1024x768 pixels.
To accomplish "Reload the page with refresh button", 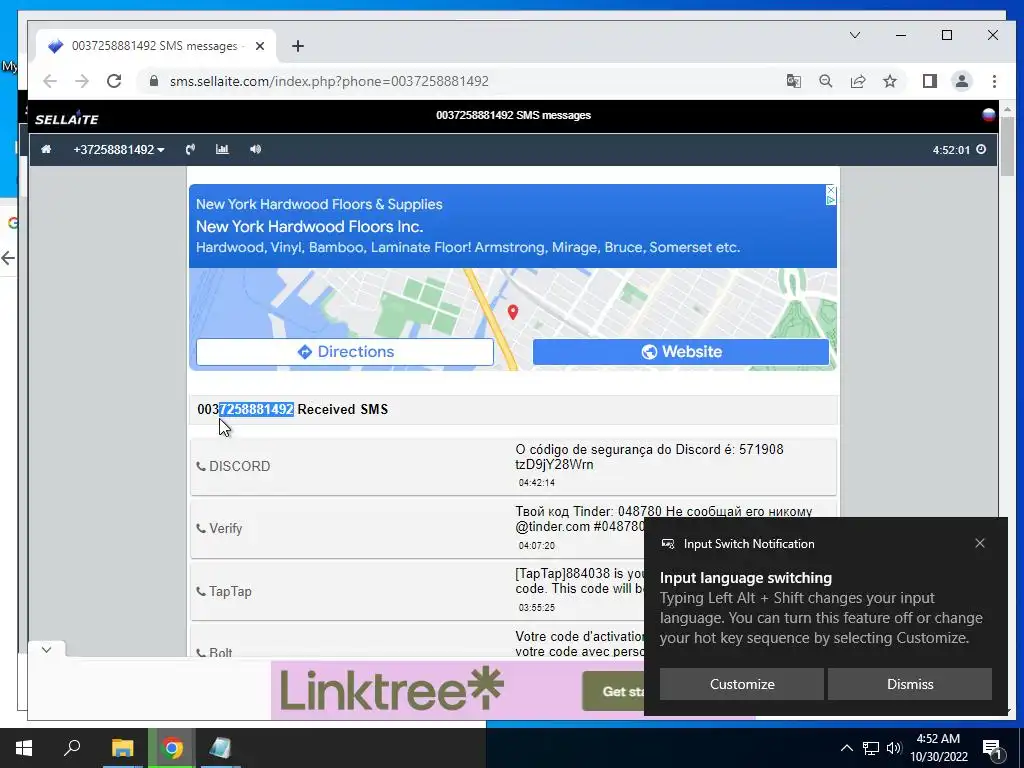I will coord(114,81).
